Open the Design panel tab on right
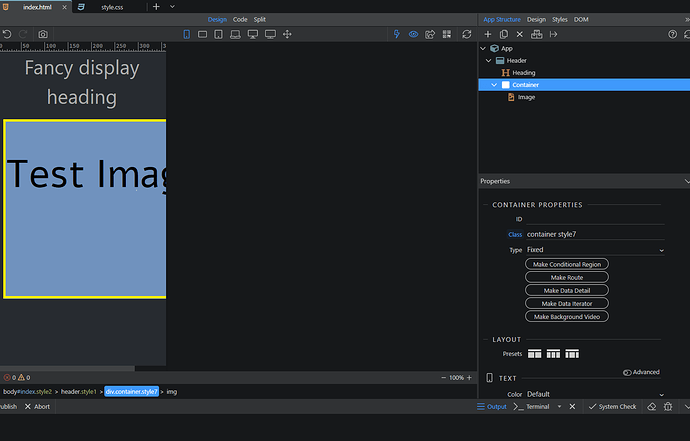This screenshot has height=441, width=690. [x=536, y=19]
